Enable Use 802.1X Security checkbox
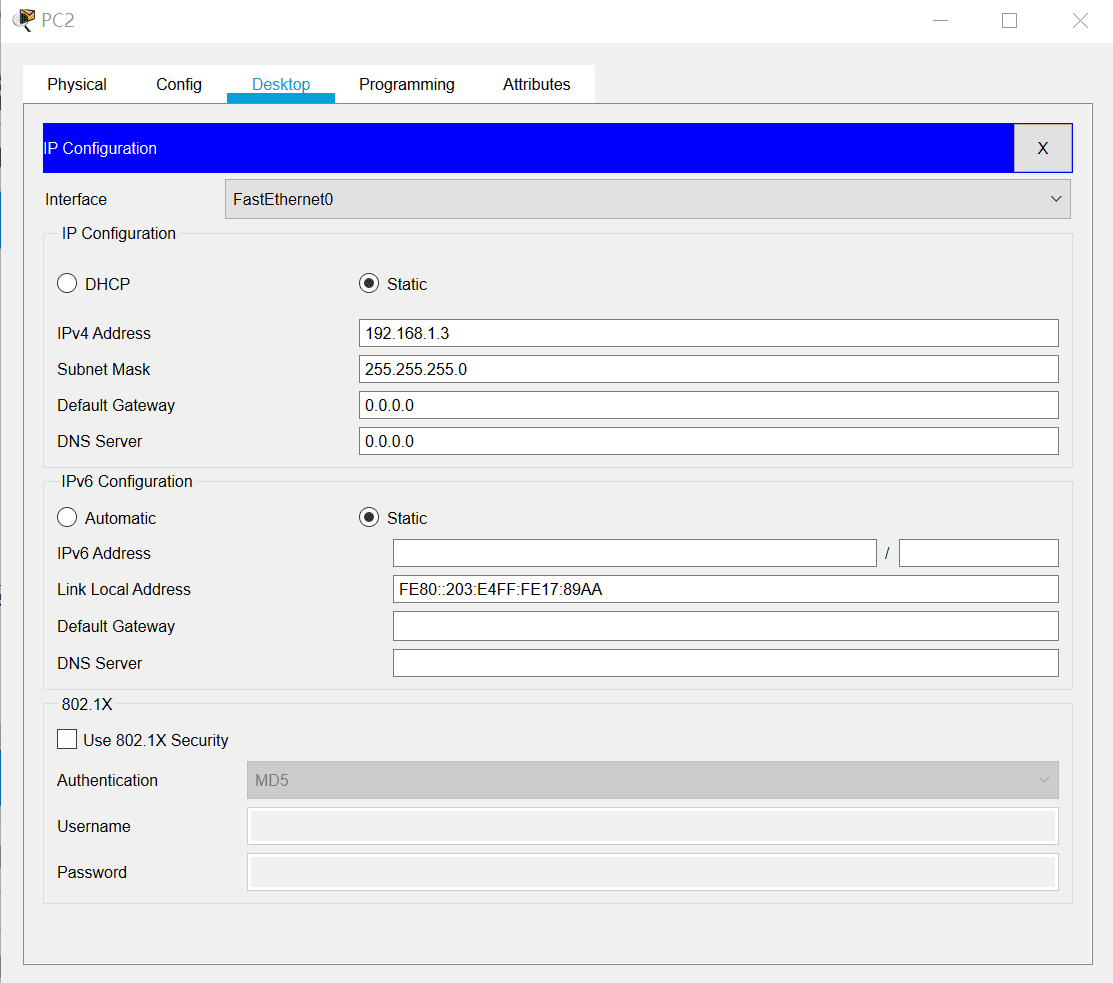 coord(67,740)
